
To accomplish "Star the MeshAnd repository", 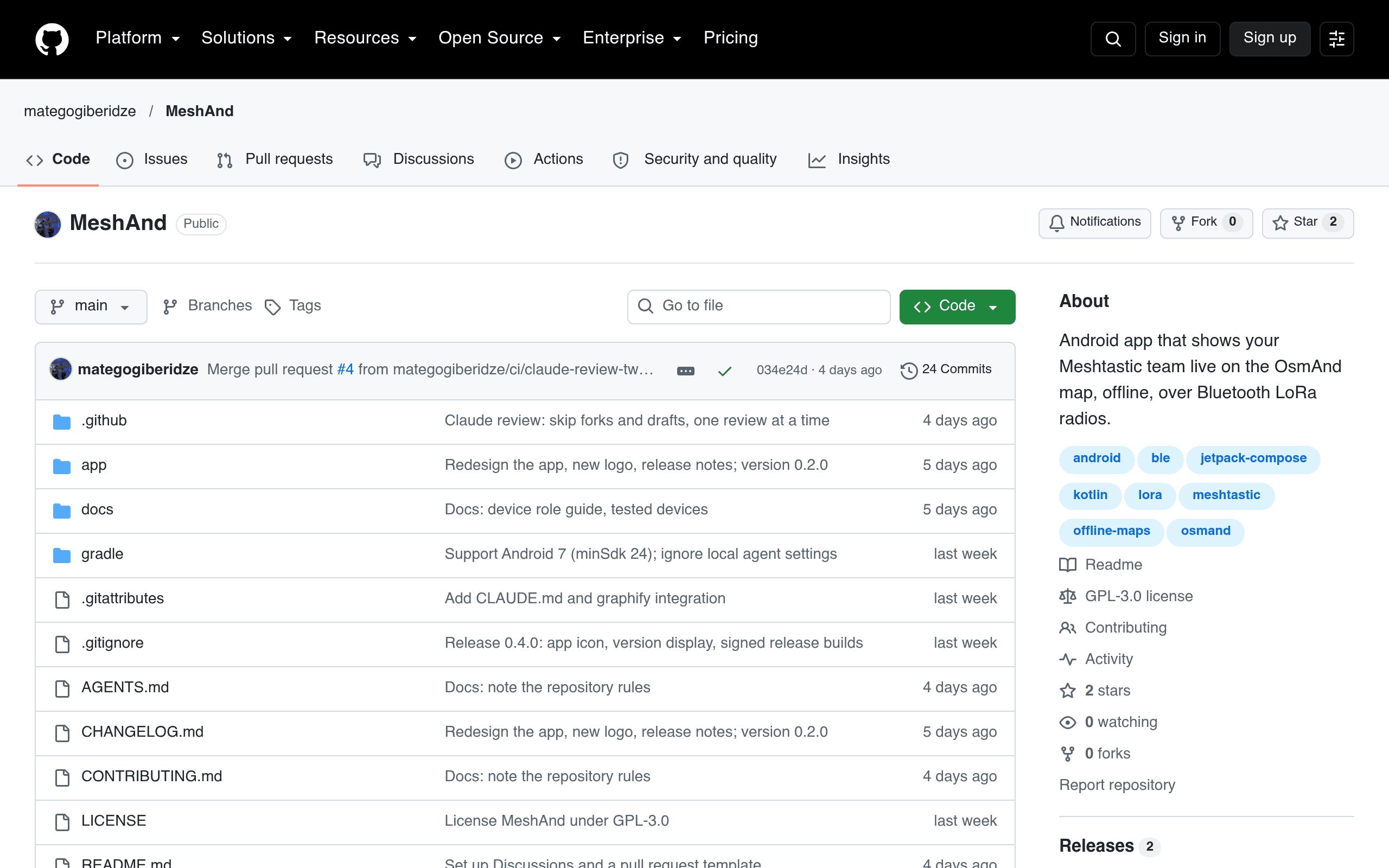I will (x=1308, y=223).
